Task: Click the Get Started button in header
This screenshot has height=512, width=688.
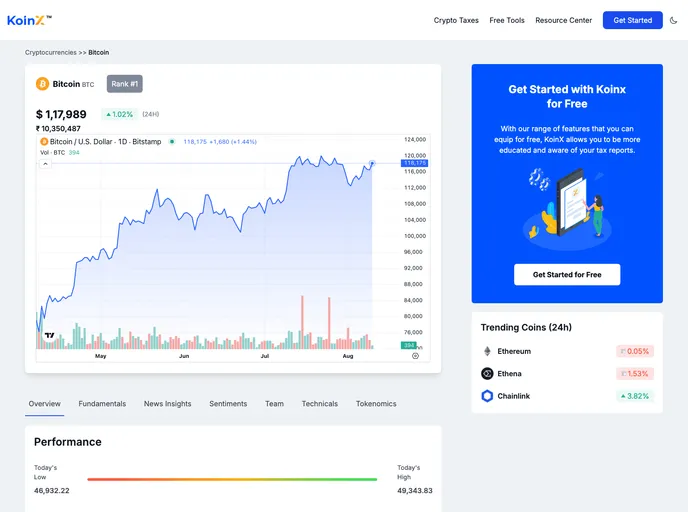Action: pos(632,20)
